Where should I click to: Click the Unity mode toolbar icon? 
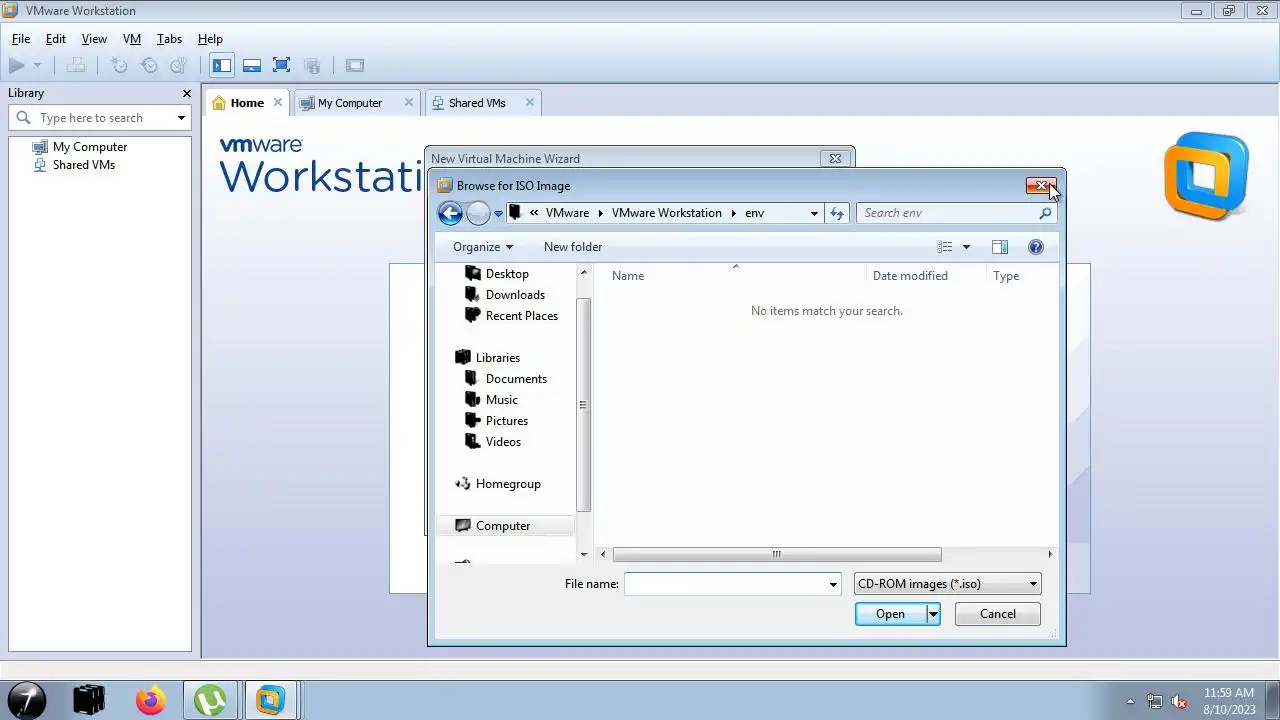click(312, 66)
